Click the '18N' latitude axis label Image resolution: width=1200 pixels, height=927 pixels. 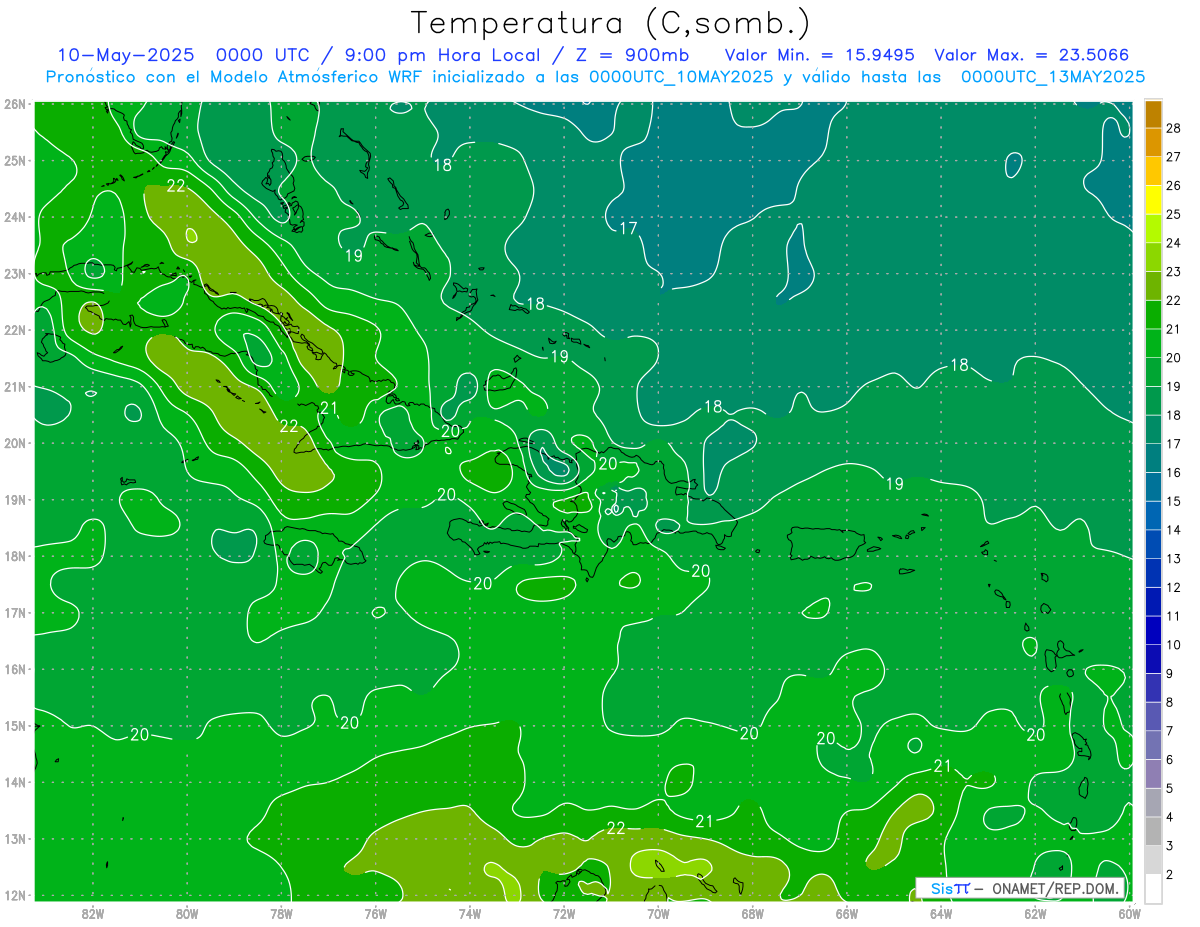pyautogui.click(x=14, y=556)
